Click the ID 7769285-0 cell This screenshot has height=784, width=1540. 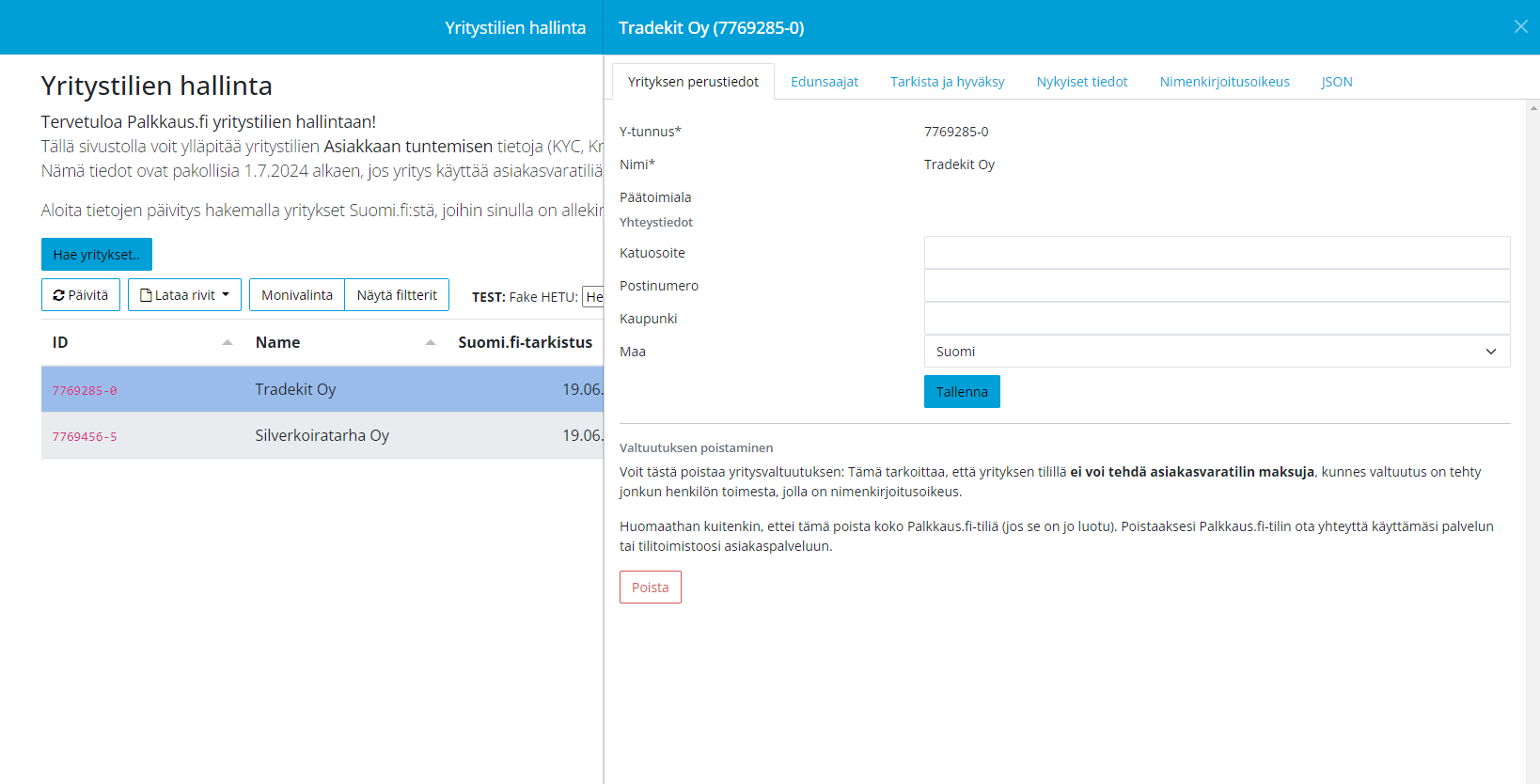(x=85, y=390)
